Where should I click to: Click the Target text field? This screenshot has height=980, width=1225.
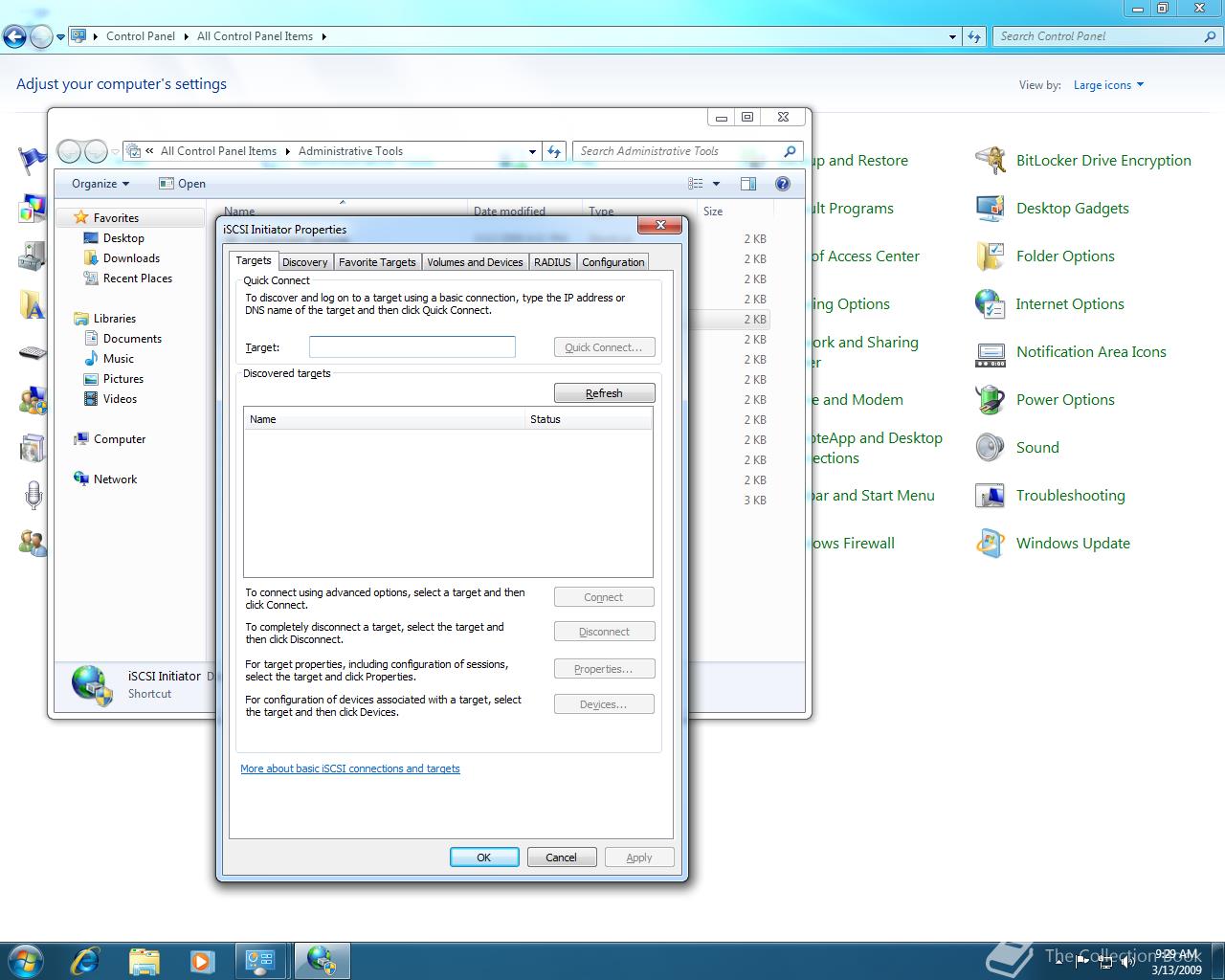tap(412, 347)
